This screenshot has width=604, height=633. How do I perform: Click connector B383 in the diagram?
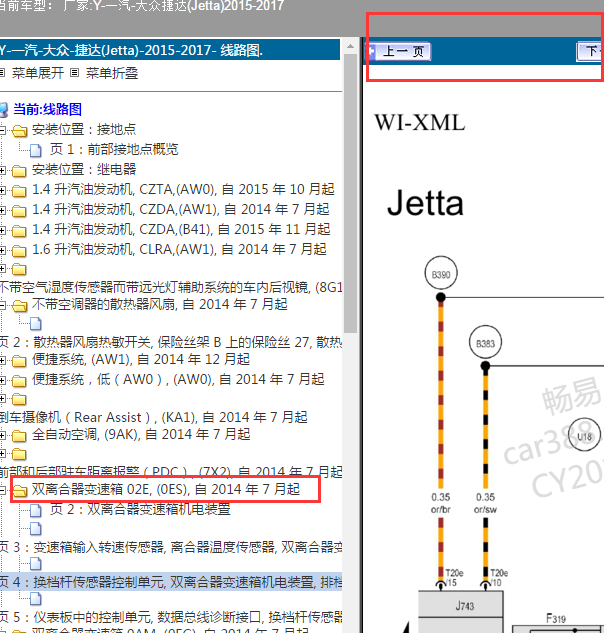click(x=485, y=342)
